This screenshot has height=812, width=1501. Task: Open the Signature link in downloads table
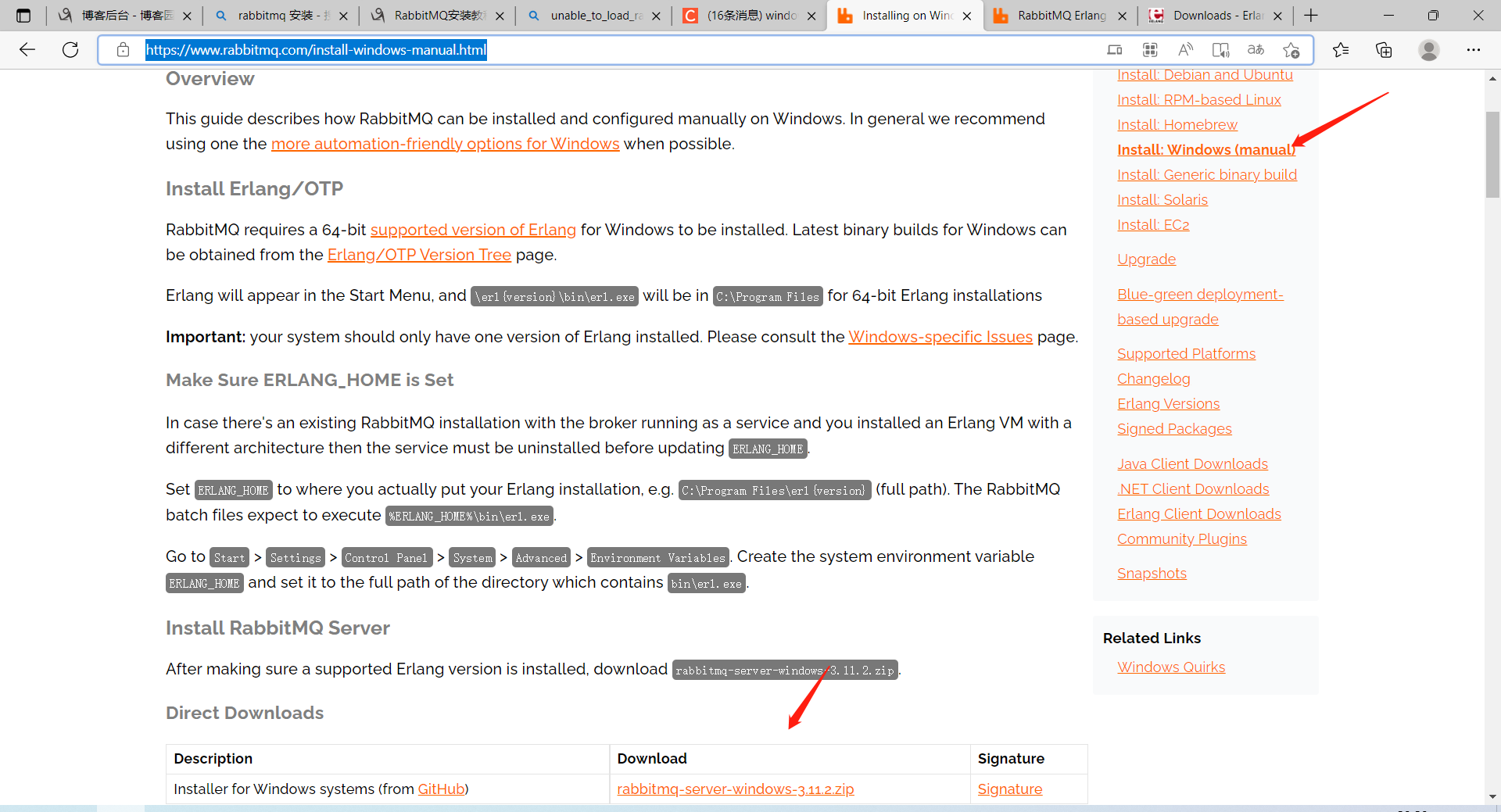click(x=1009, y=789)
